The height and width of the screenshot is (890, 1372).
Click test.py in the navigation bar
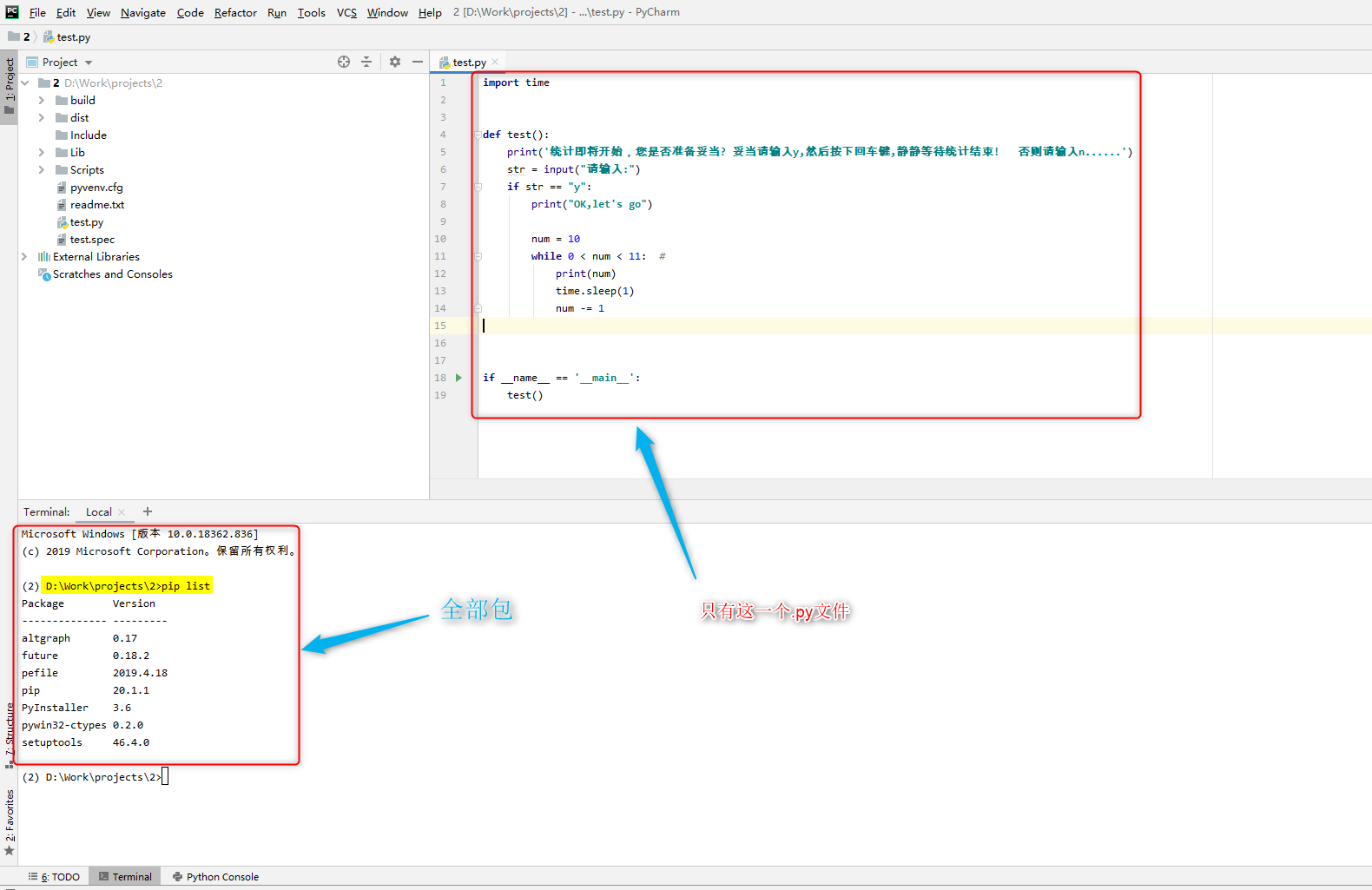(x=67, y=36)
